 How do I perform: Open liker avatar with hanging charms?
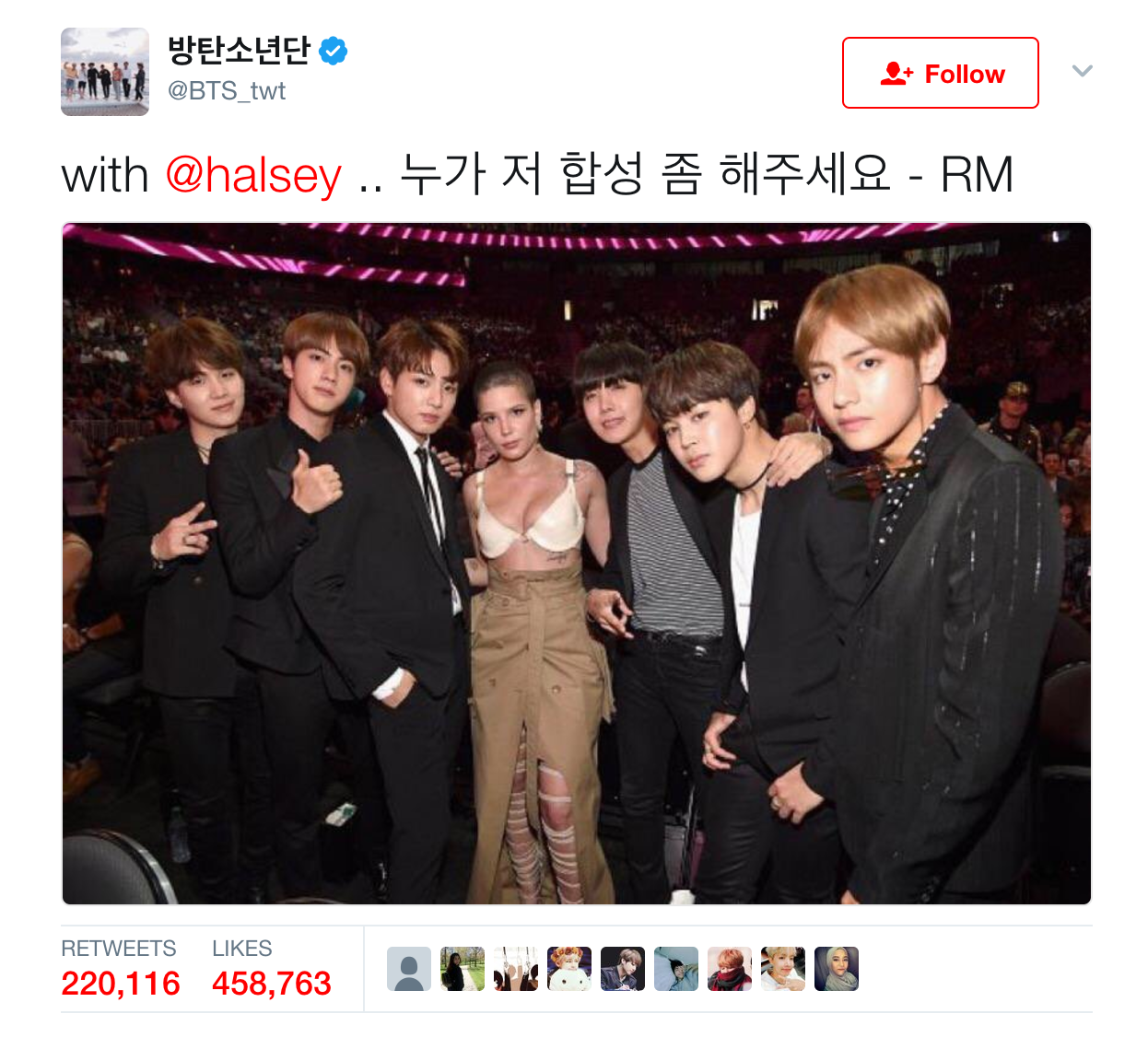pos(516,969)
